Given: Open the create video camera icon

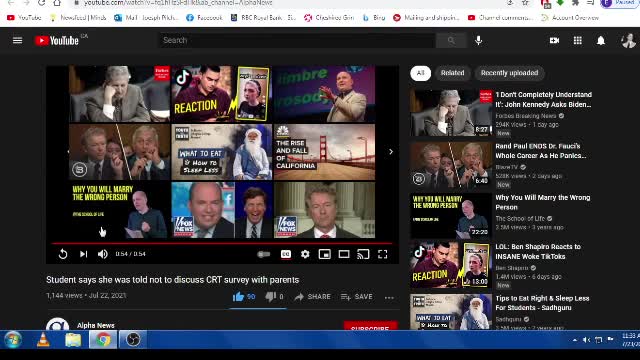Looking at the screenshot, I should point(554,40).
